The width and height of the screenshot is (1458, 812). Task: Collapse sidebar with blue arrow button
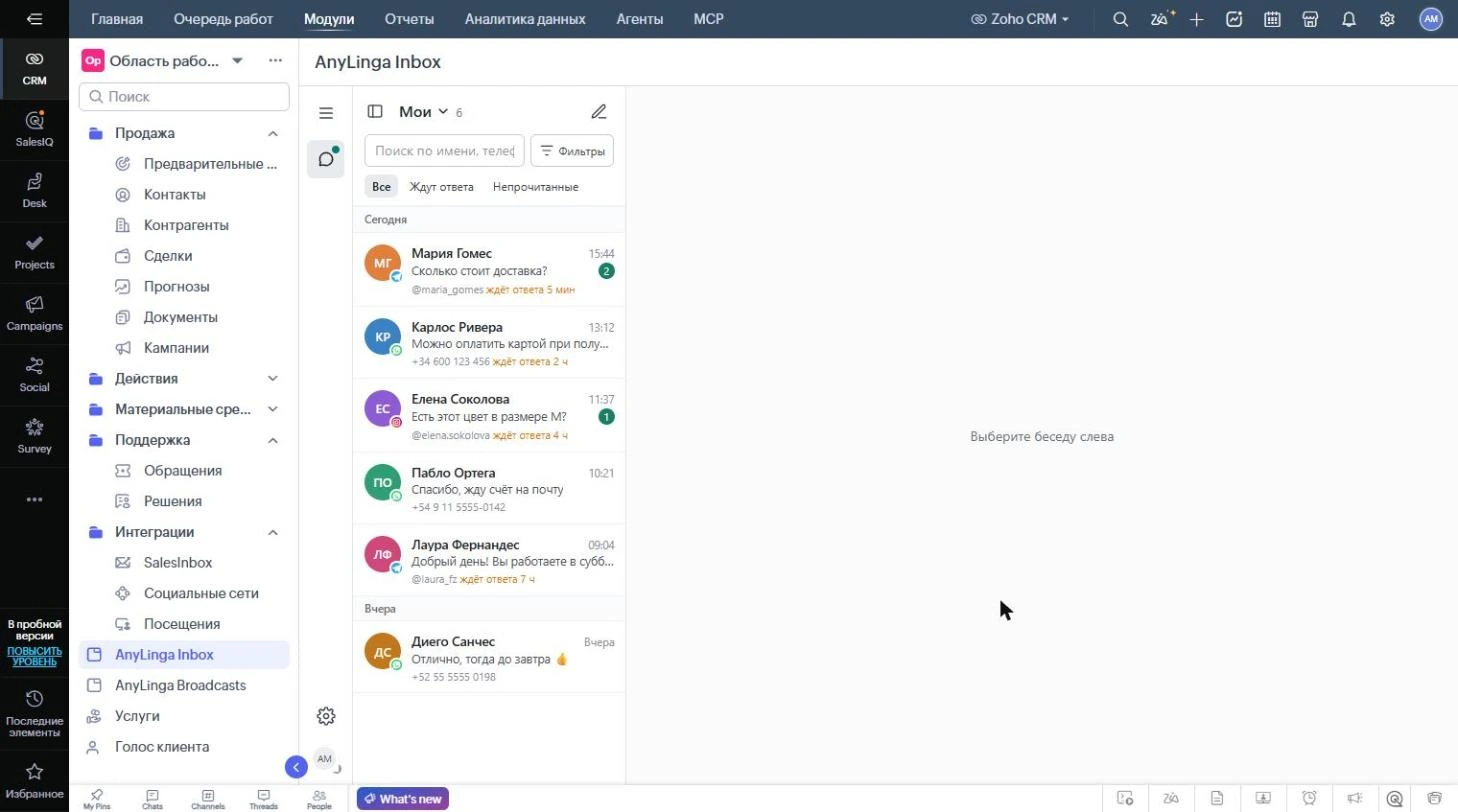[x=296, y=767]
